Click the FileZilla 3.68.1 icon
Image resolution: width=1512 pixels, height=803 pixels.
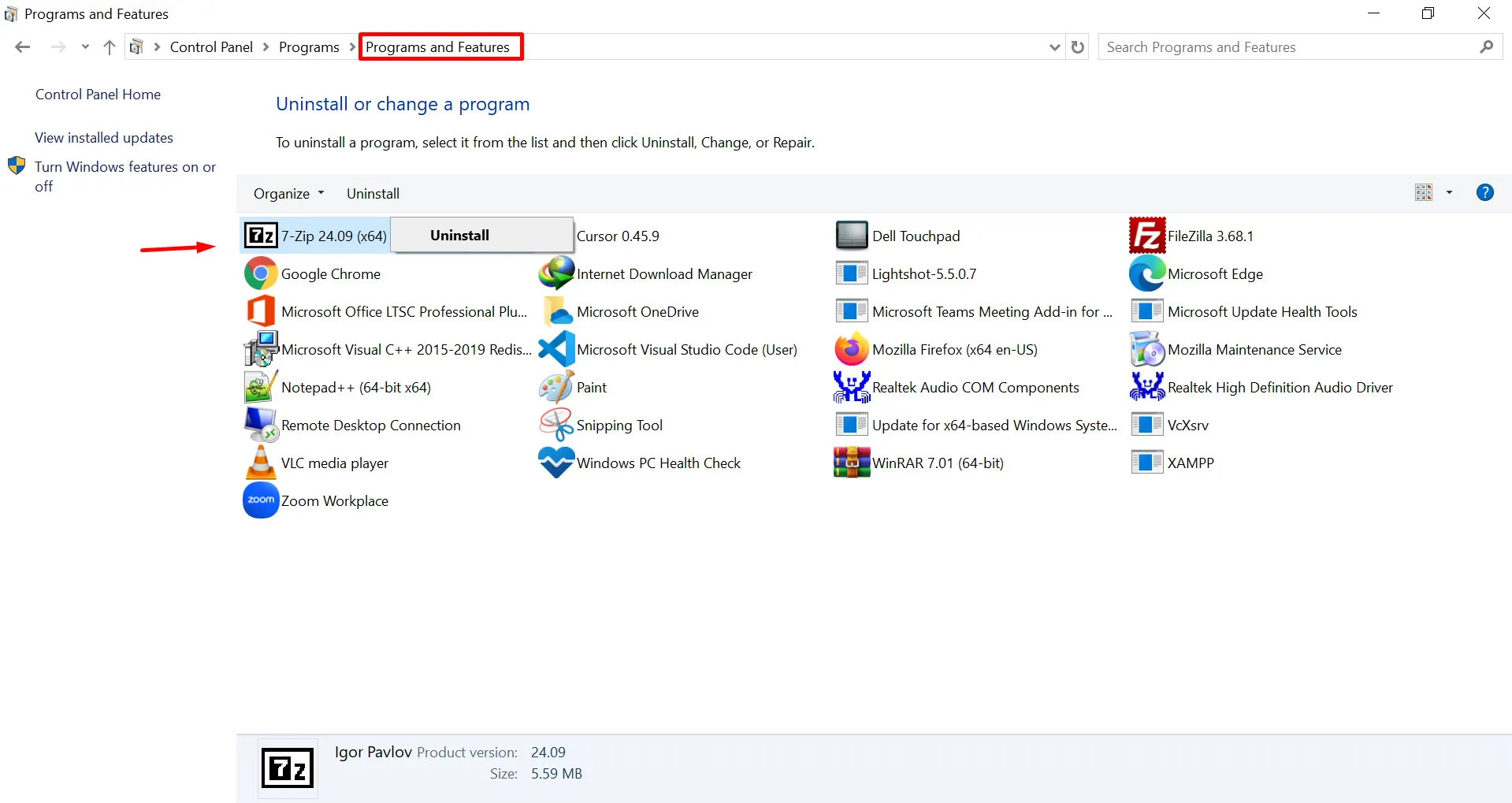tap(1146, 236)
